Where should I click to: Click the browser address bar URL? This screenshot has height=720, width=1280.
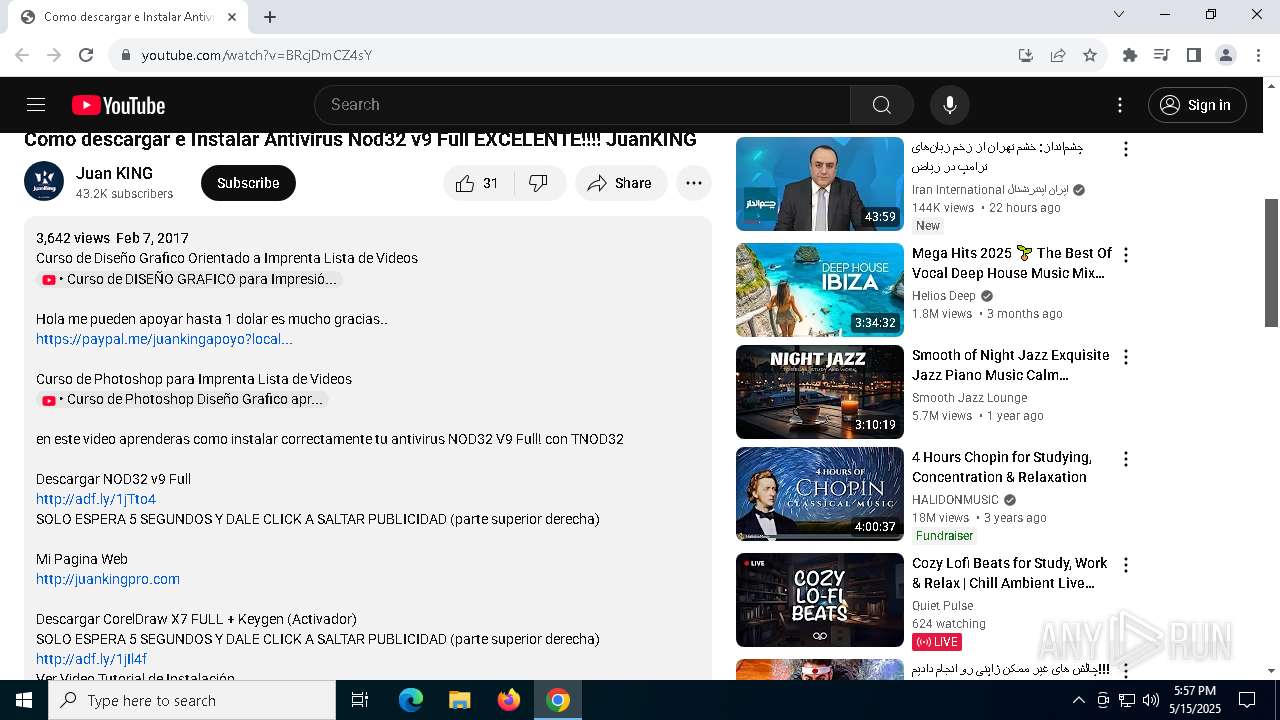click(257, 55)
